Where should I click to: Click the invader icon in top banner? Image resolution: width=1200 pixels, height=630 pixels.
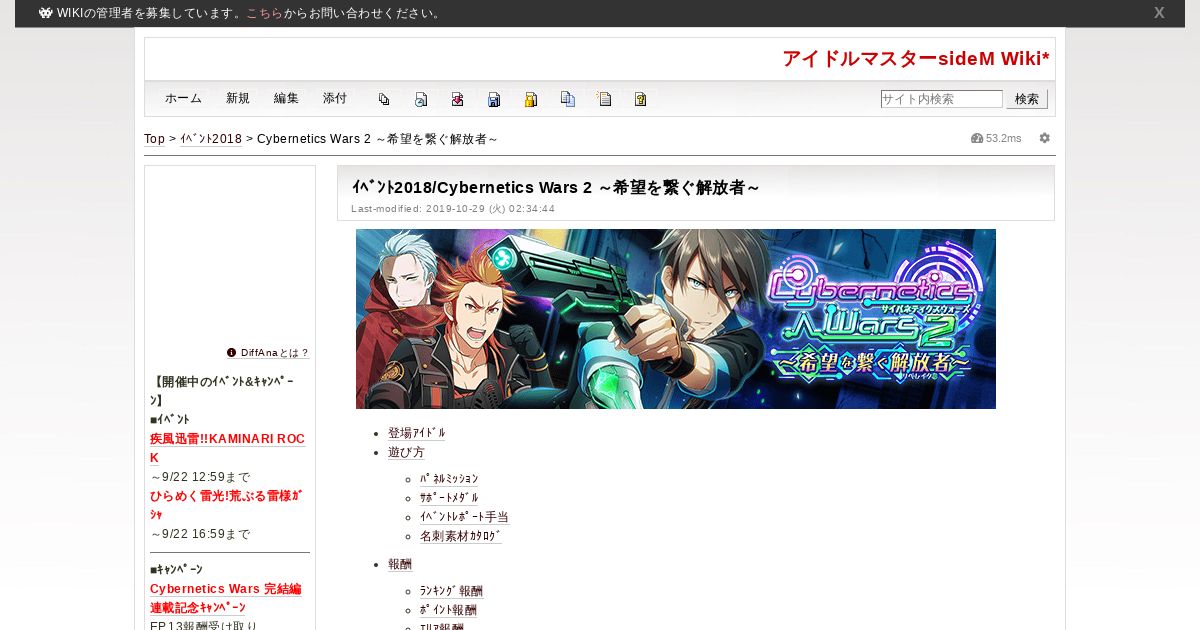click(x=46, y=13)
